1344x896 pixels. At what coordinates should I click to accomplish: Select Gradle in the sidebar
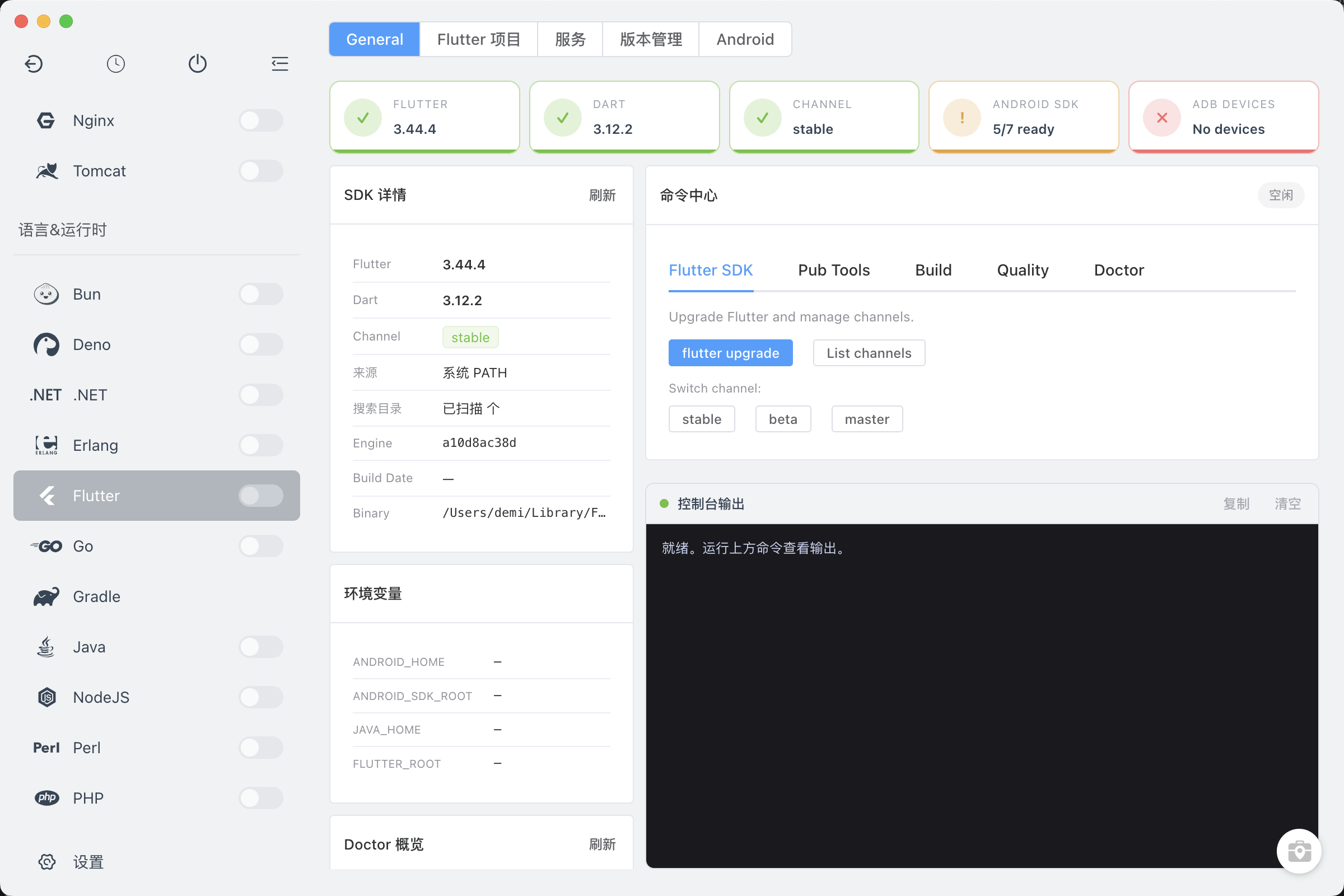(x=157, y=596)
